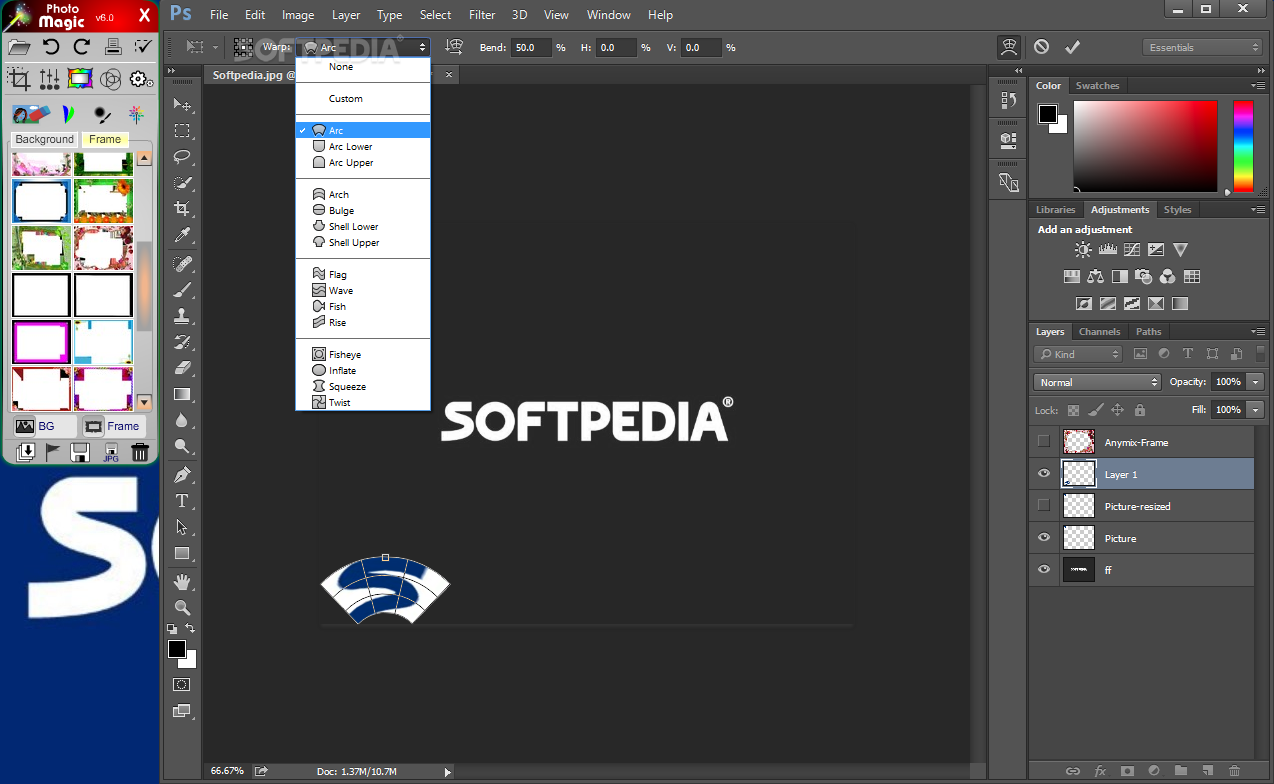The height and width of the screenshot is (784, 1274).
Task: Toggle lock transparent pixels
Action: tap(1073, 410)
